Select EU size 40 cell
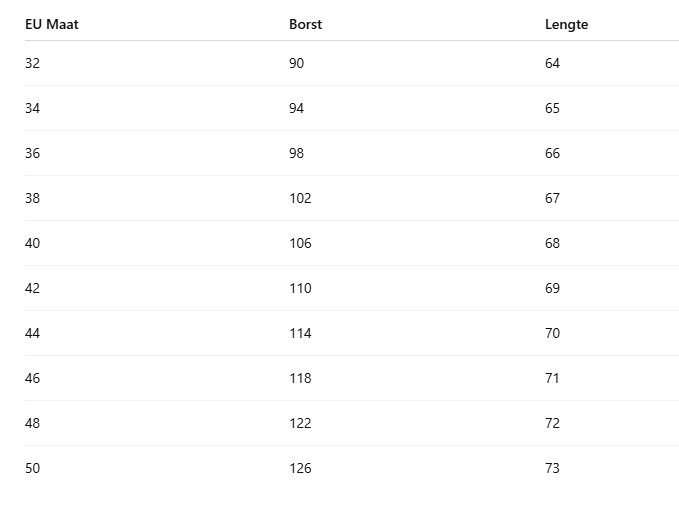This screenshot has width=679, height=508. (x=32, y=243)
